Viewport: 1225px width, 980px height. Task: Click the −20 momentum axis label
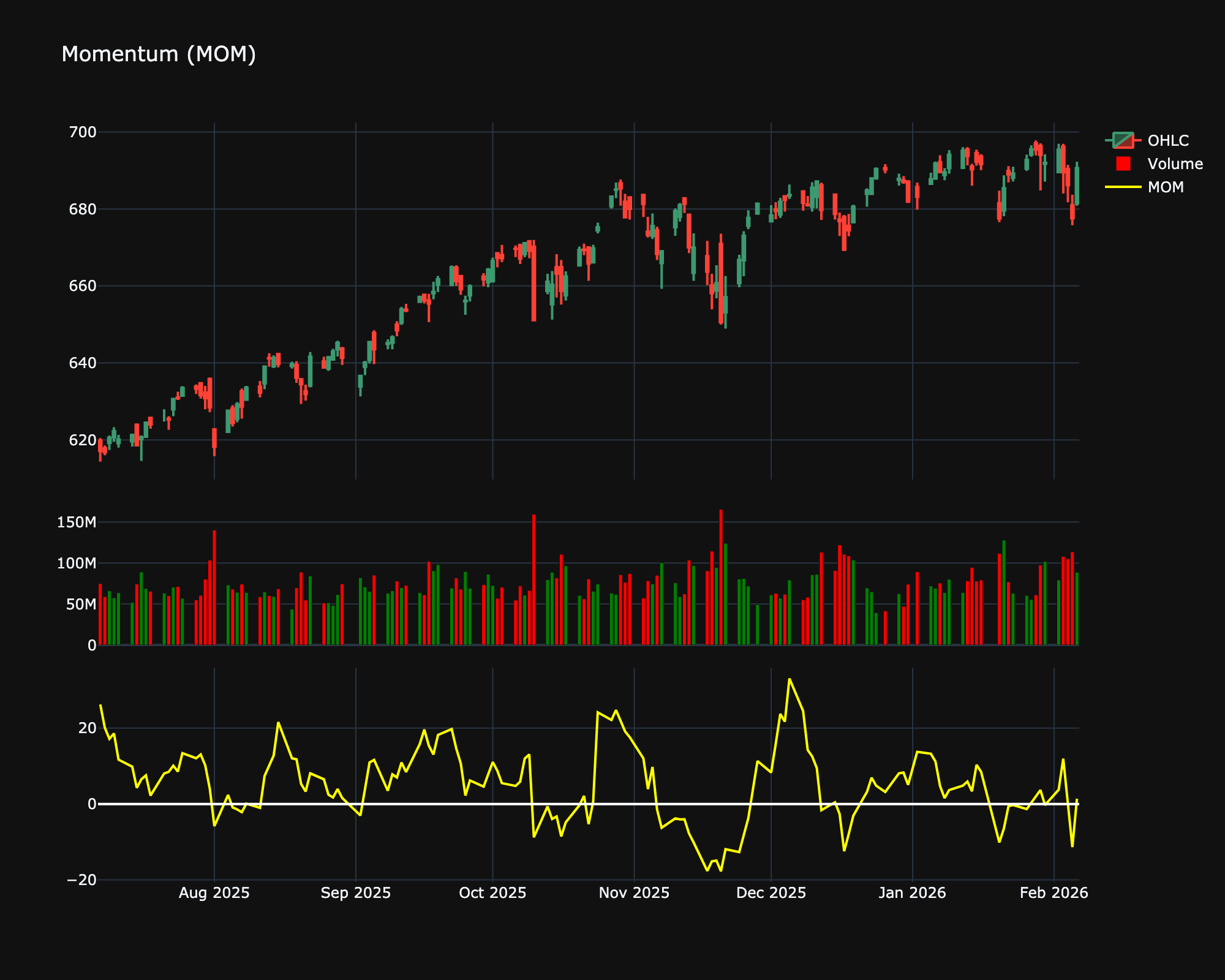[x=82, y=880]
